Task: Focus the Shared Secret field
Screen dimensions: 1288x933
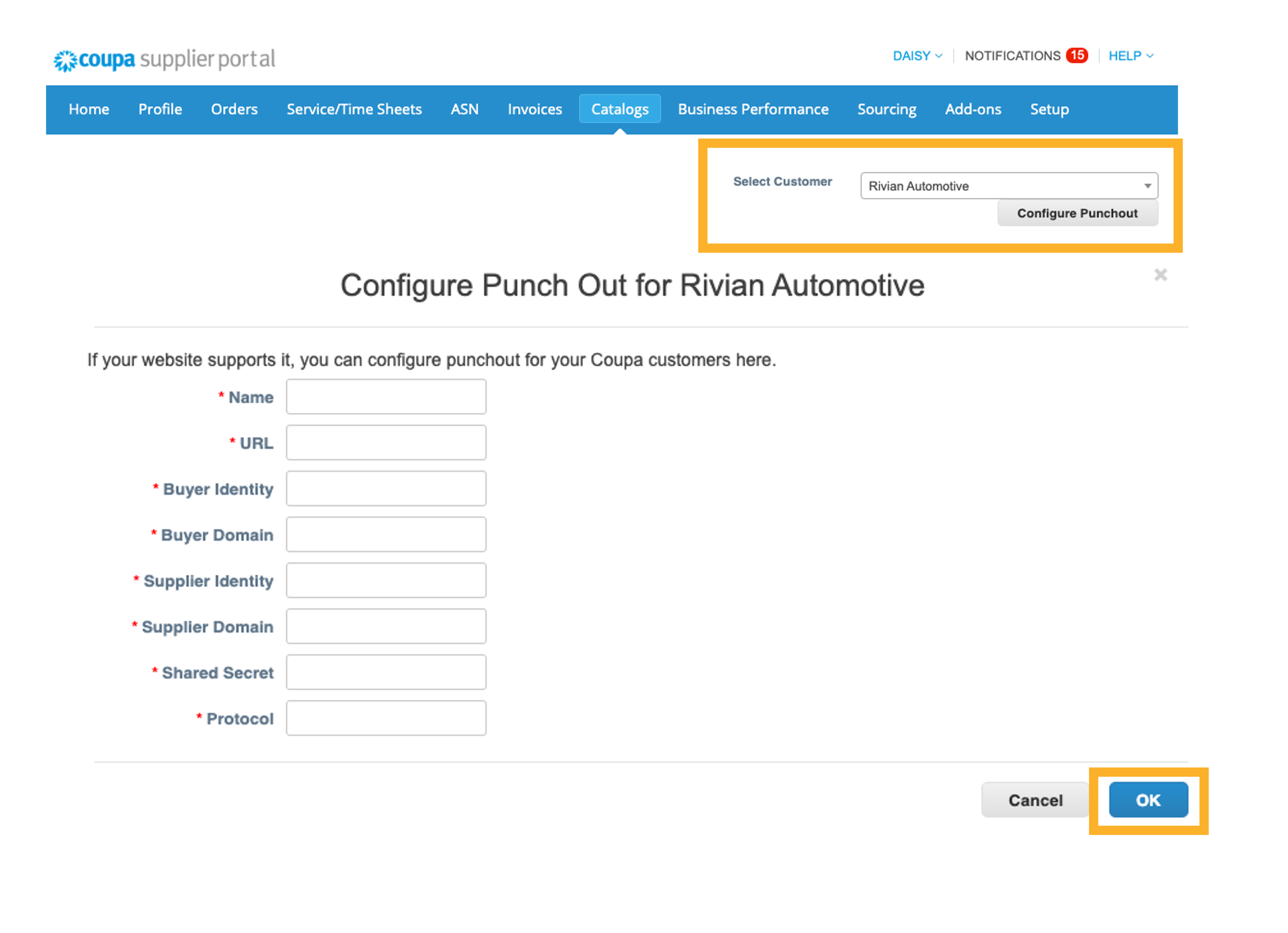Action: click(x=386, y=672)
